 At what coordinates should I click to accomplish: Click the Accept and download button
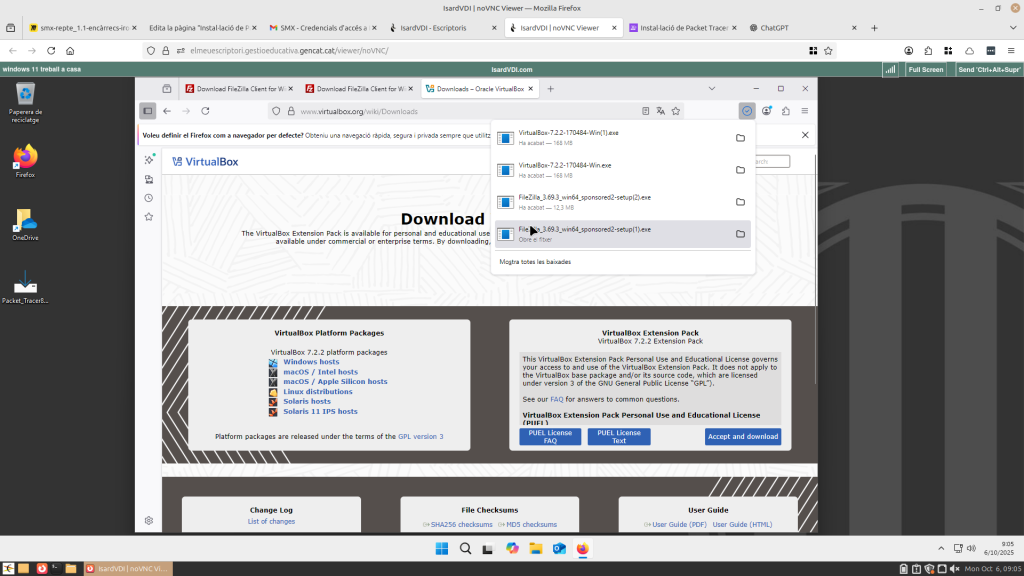(x=742, y=436)
